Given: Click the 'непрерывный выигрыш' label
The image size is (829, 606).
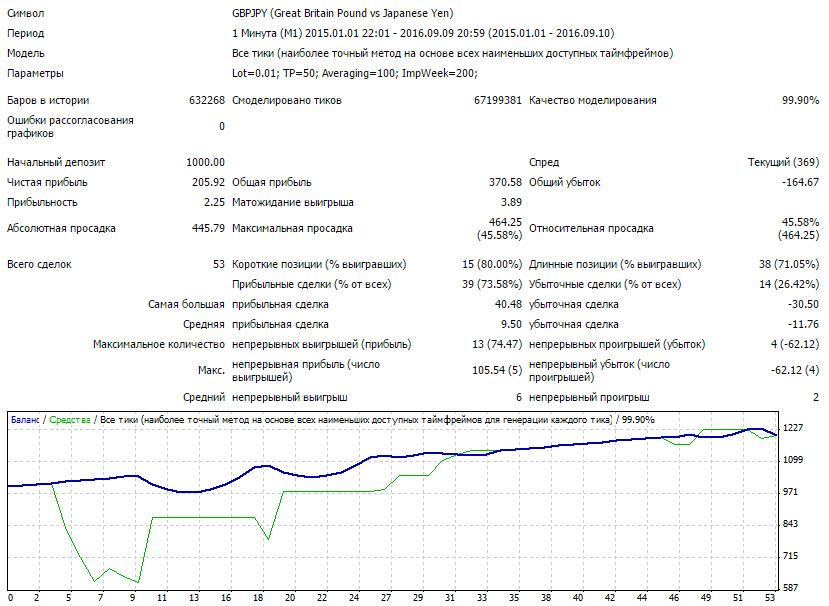Looking at the screenshot, I should 290,398.
